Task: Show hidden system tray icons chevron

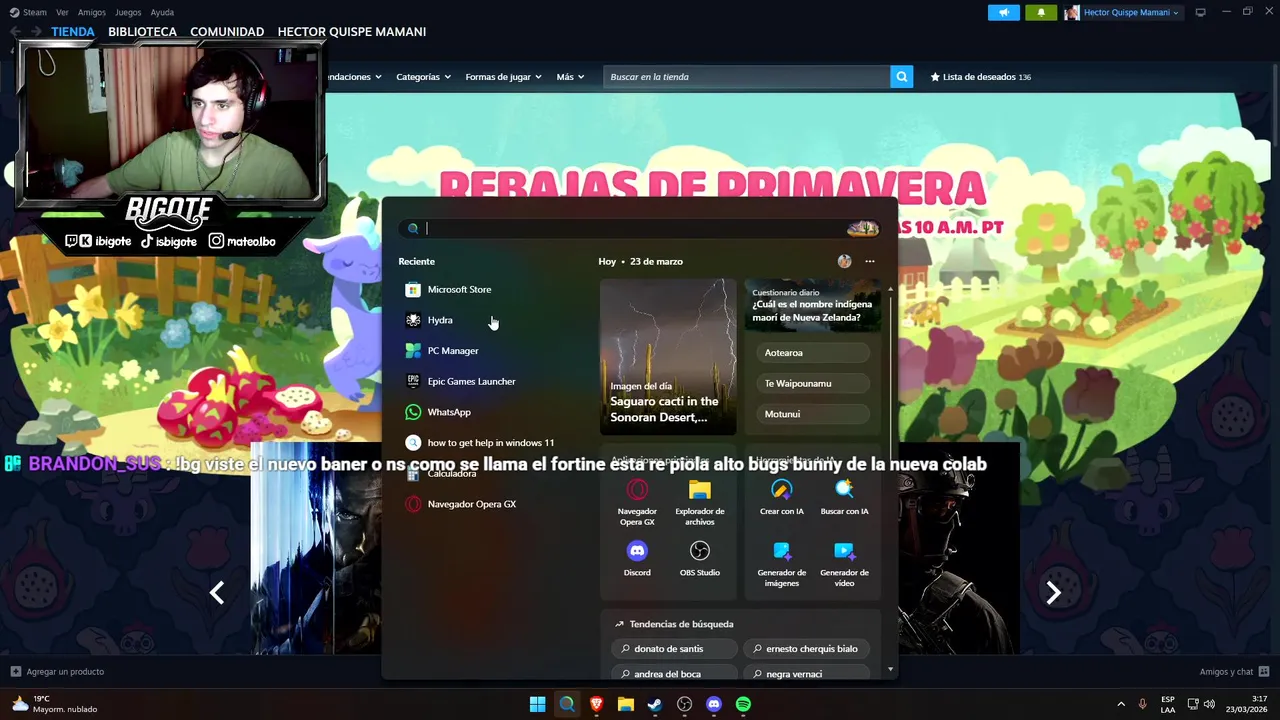Action: coord(1120,704)
